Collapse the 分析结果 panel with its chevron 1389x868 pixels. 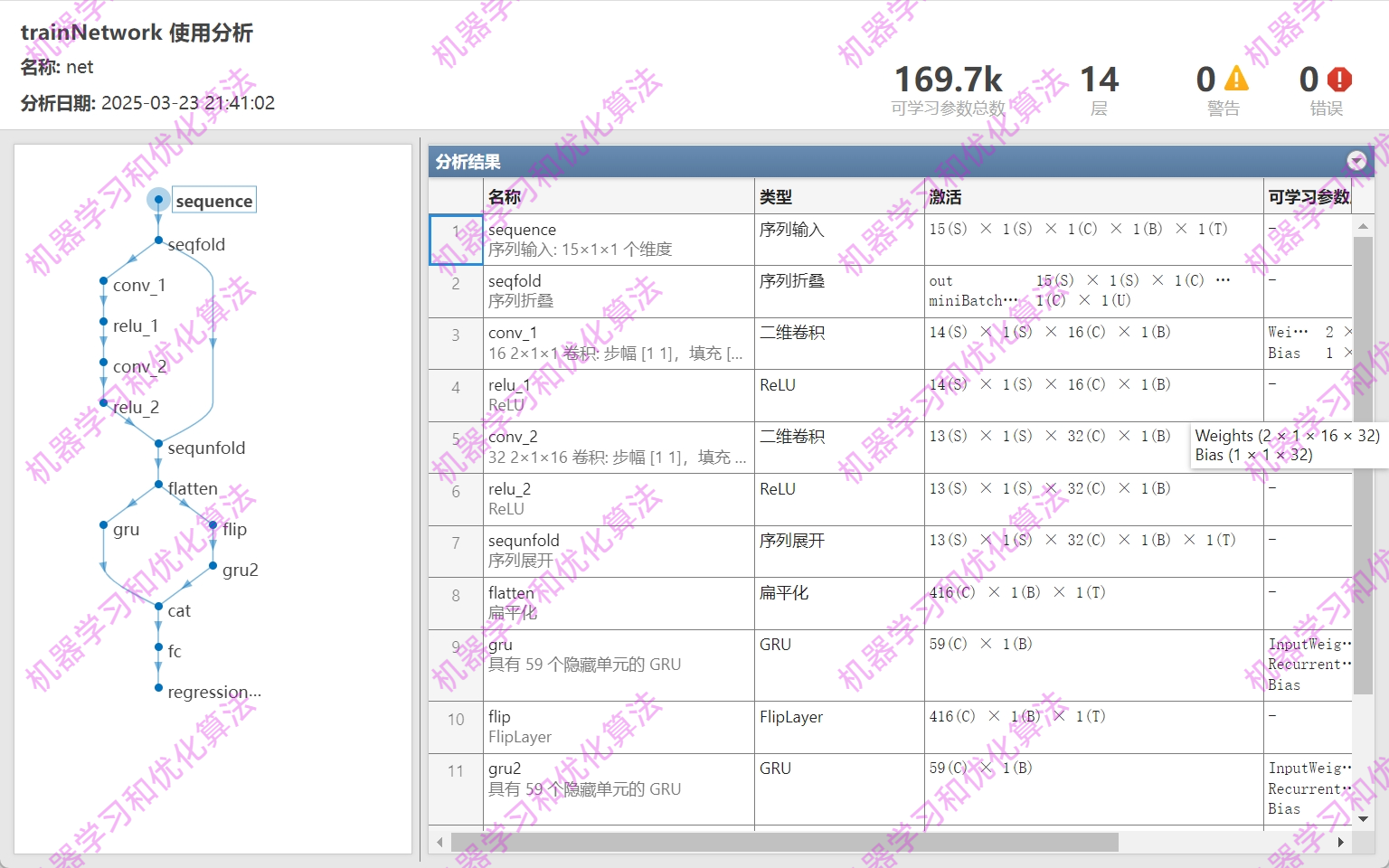pyautogui.click(x=1356, y=161)
